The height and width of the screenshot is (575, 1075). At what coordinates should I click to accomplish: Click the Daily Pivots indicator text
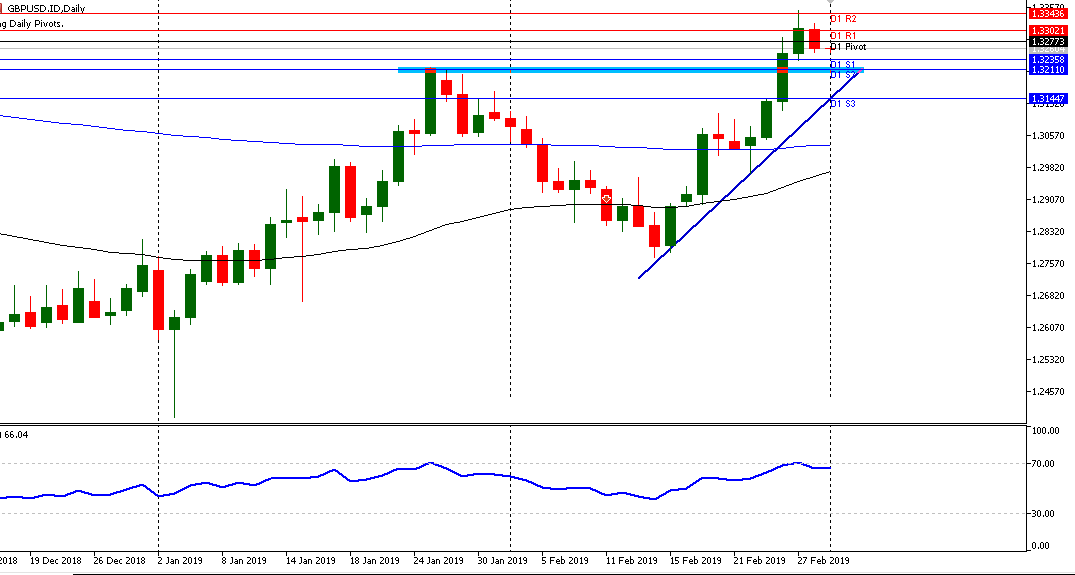(32, 24)
